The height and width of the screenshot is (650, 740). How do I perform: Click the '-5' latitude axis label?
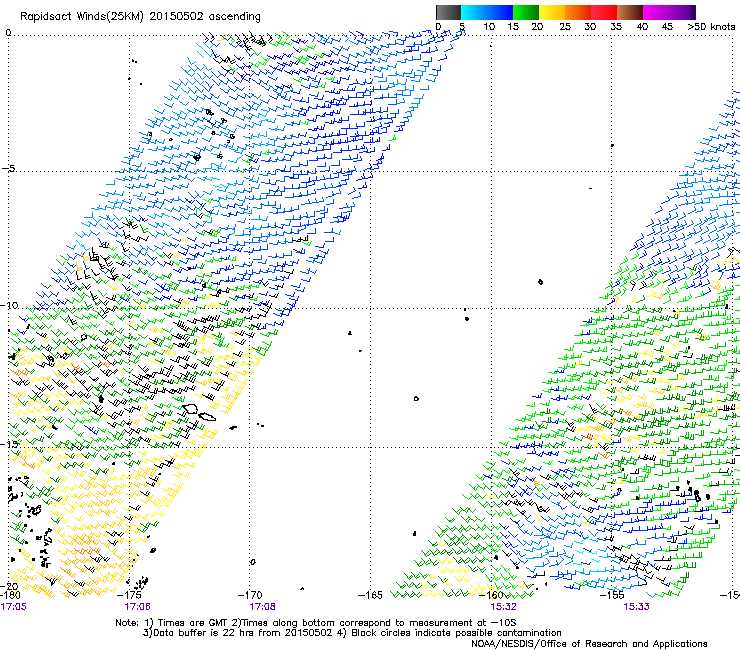click(x=8, y=168)
